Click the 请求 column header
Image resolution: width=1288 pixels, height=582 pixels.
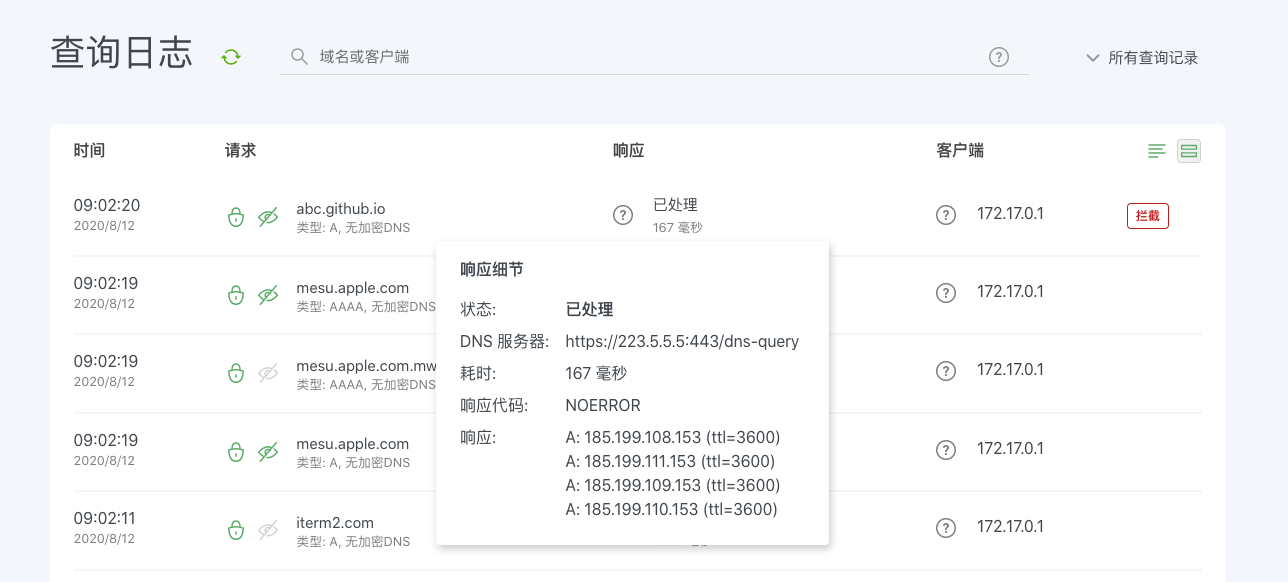point(241,151)
